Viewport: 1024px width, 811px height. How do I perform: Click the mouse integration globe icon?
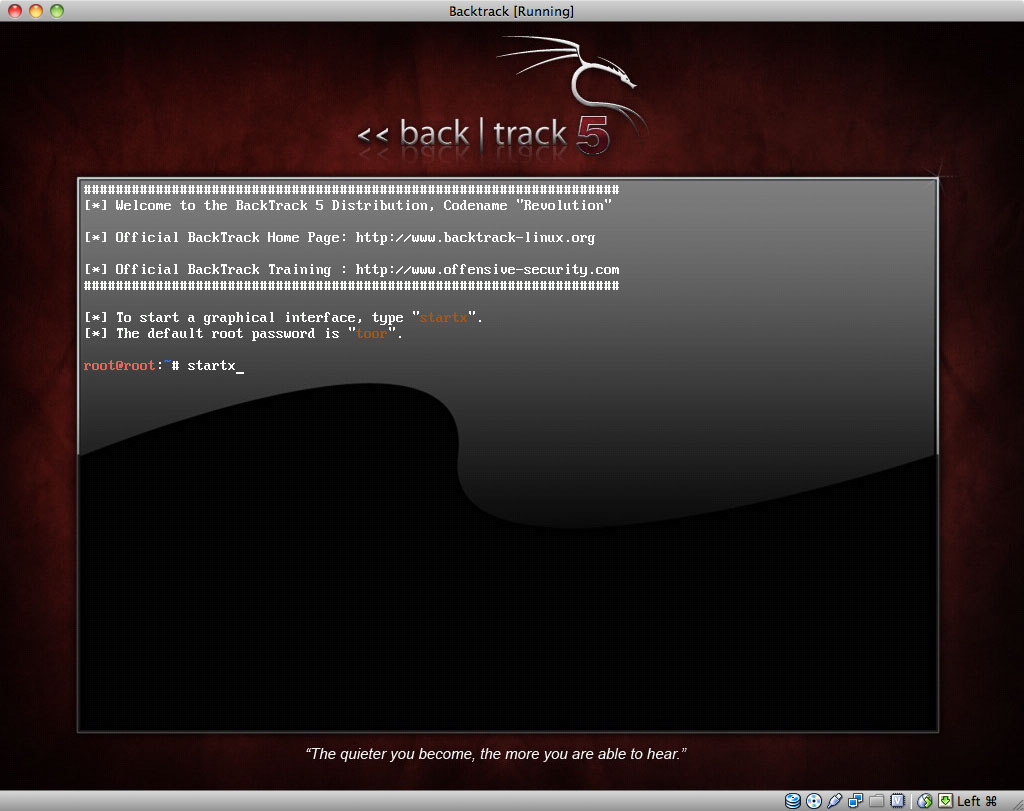[925, 801]
